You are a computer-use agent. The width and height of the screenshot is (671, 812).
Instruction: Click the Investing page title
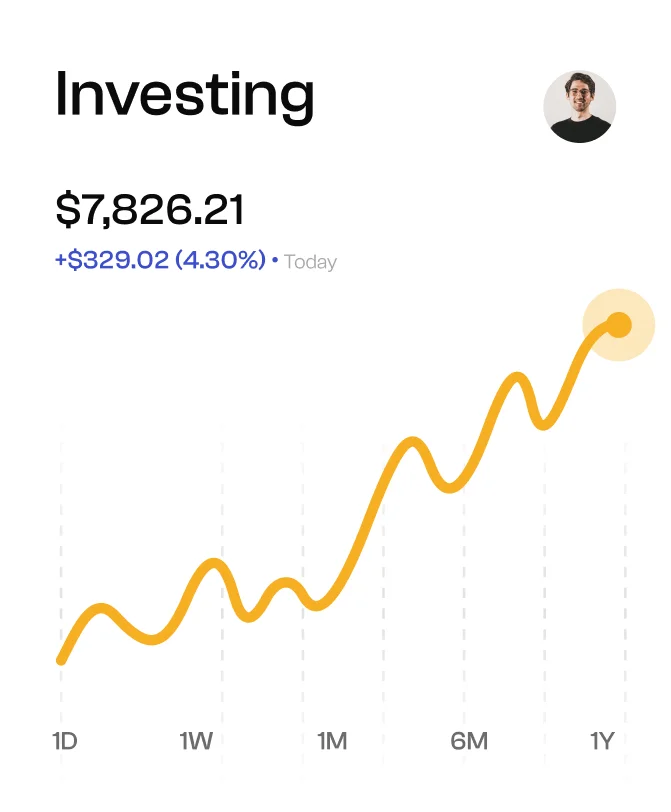[x=185, y=95]
